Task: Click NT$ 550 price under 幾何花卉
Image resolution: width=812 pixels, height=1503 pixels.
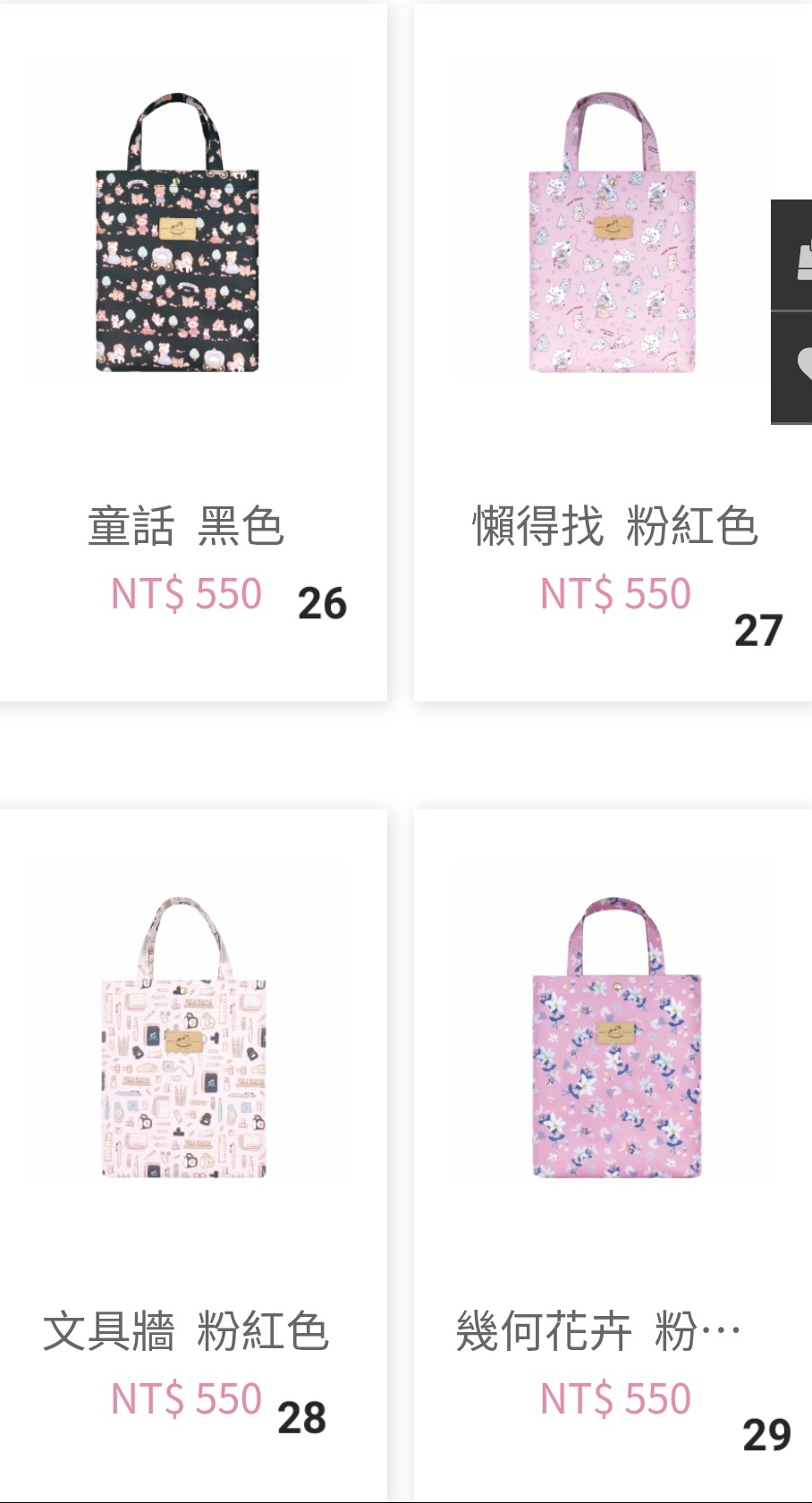Action: (615, 1399)
